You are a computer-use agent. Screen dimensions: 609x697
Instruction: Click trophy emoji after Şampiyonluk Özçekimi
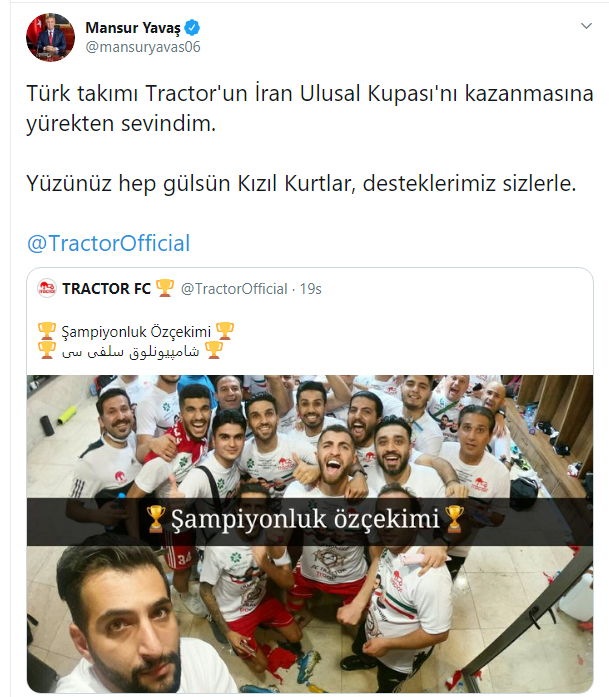click(x=224, y=331)
